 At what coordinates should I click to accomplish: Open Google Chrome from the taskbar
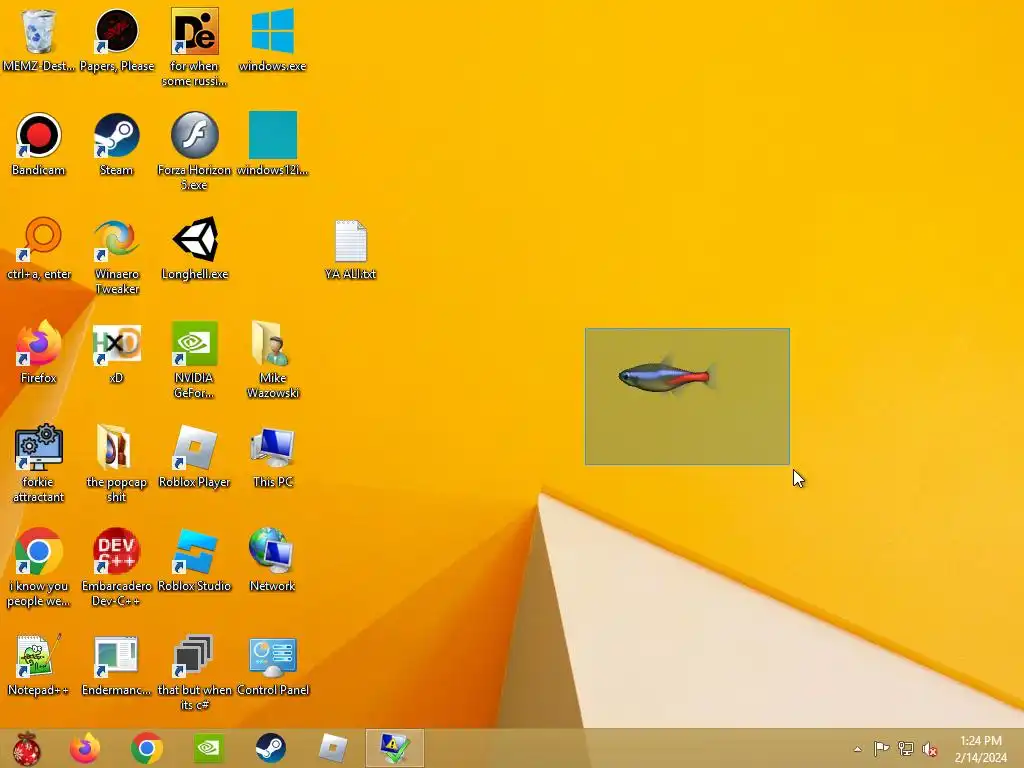[147, 748]
